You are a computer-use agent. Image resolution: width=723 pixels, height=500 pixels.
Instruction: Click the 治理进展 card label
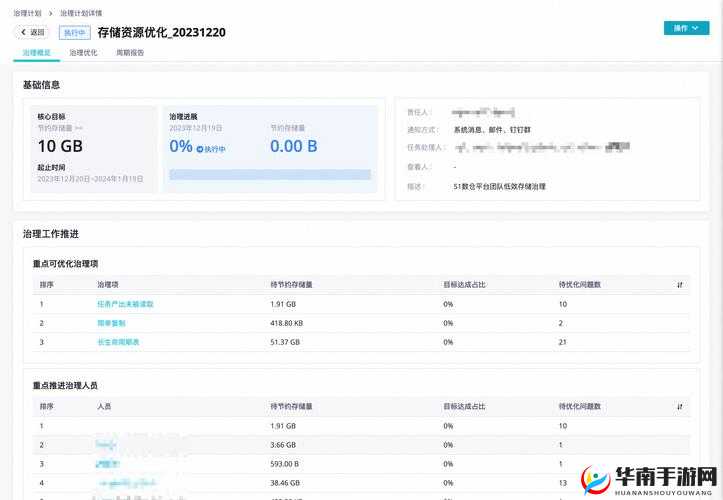coord(183,117)
